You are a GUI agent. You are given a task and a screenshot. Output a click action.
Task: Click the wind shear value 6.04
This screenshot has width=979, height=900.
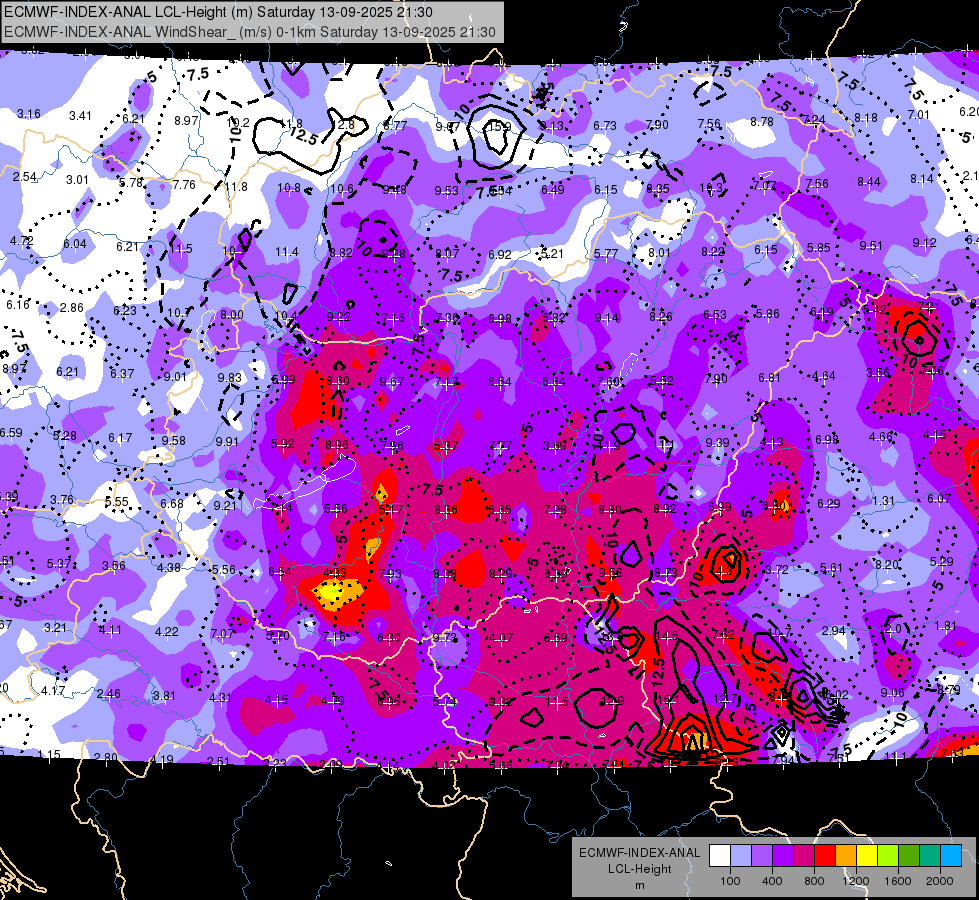75,244
